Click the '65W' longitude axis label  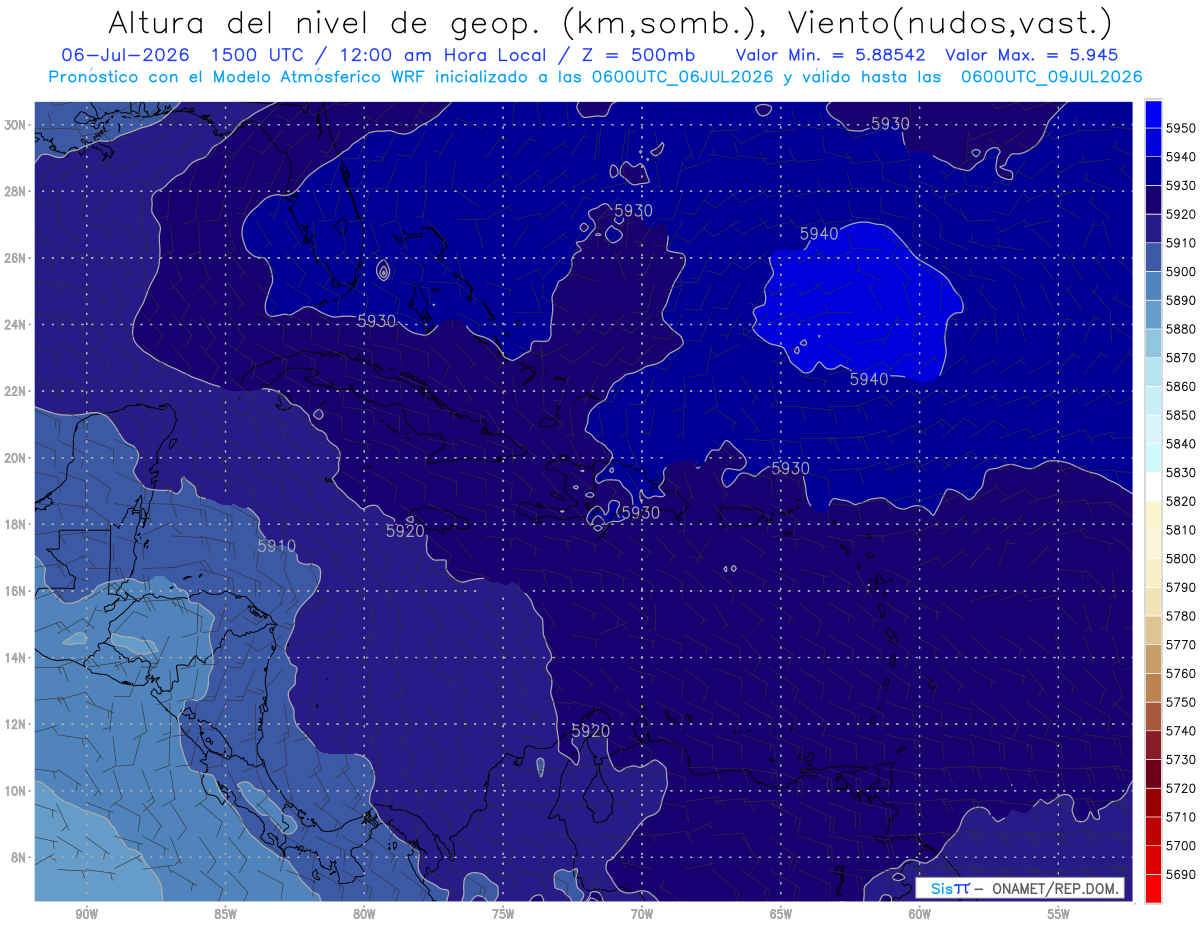point(781,914)
